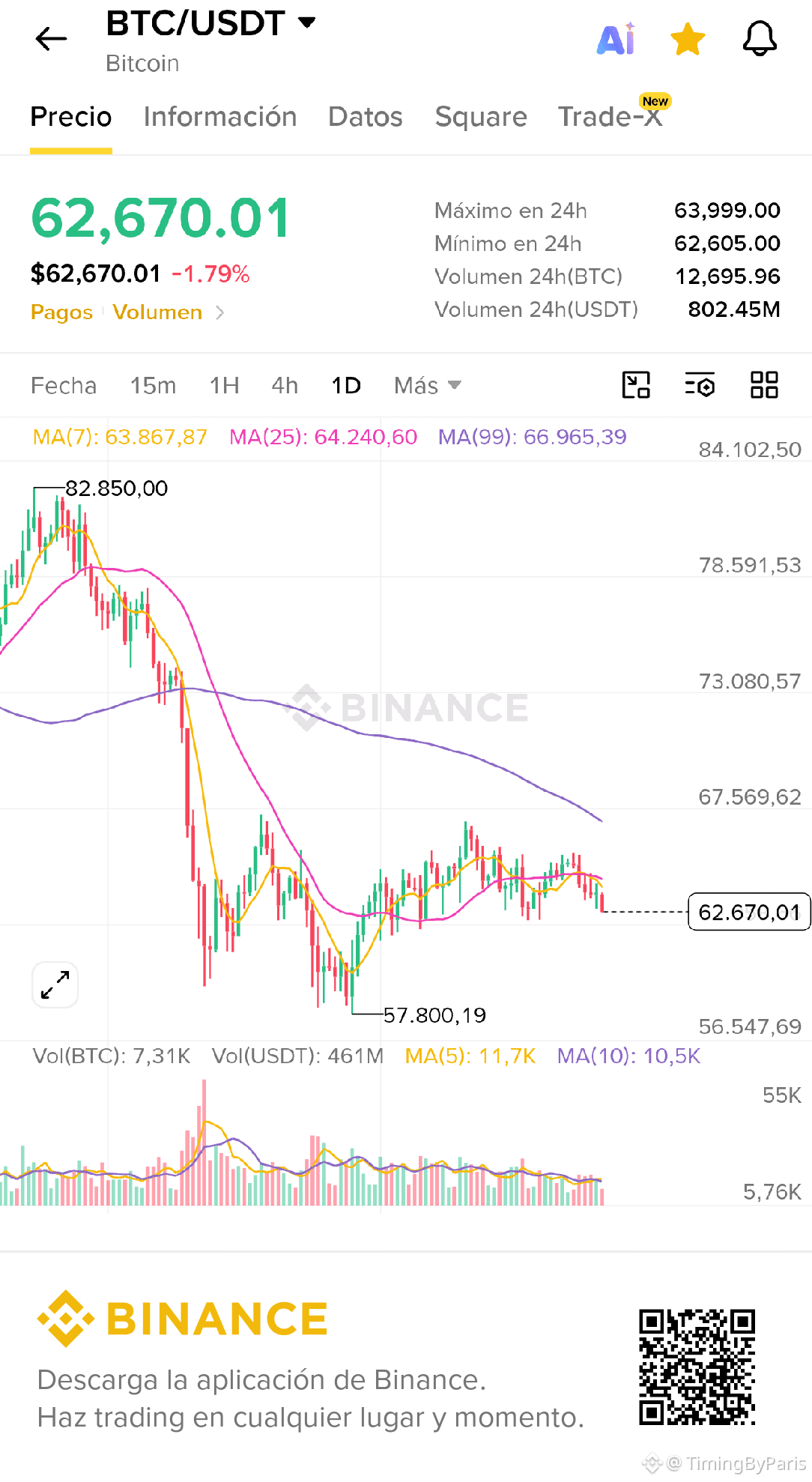This screenshot has height=1482, width=812.
Task: Click the 82.850,00 high marker
Action: 116,489
